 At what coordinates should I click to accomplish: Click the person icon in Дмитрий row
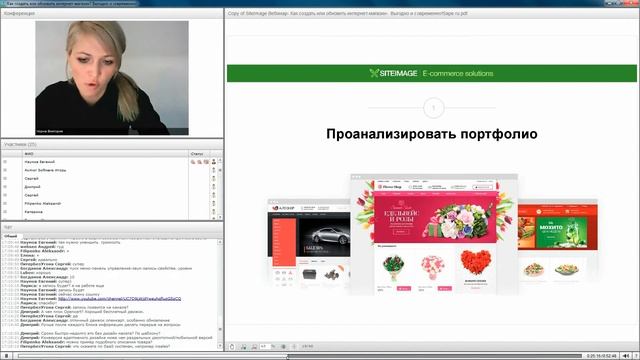[213, 187]
